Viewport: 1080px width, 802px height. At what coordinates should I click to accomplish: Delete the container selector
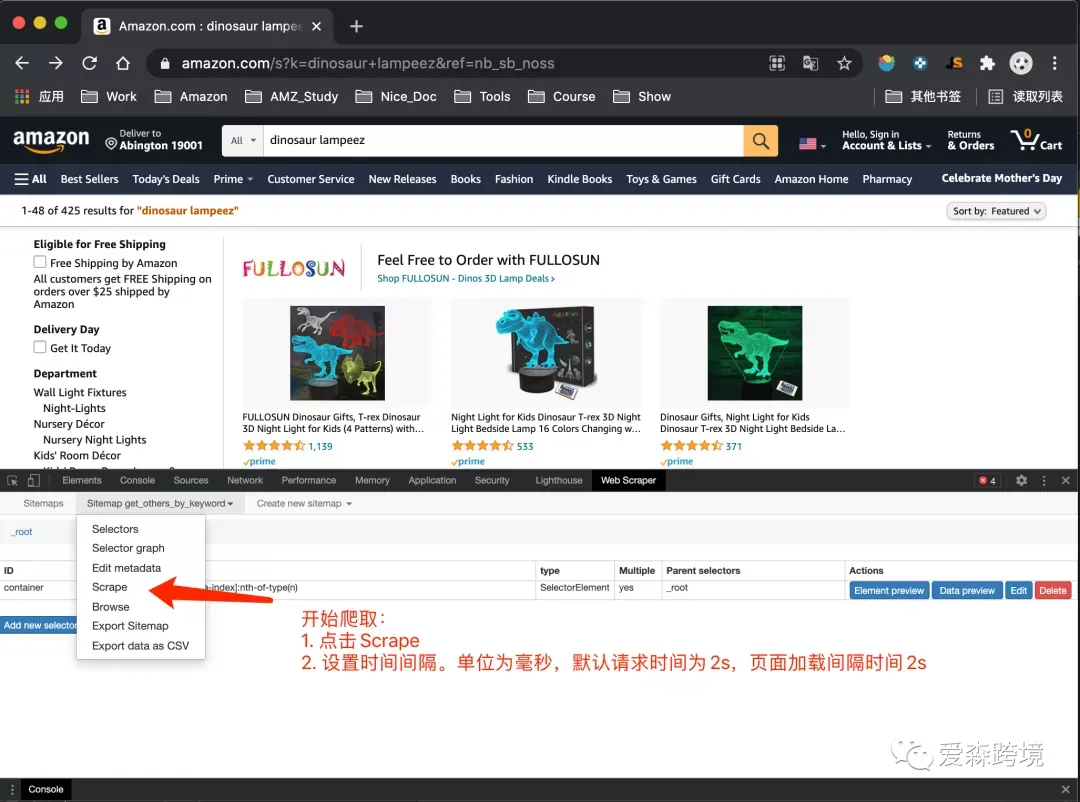click(1052, 590)
